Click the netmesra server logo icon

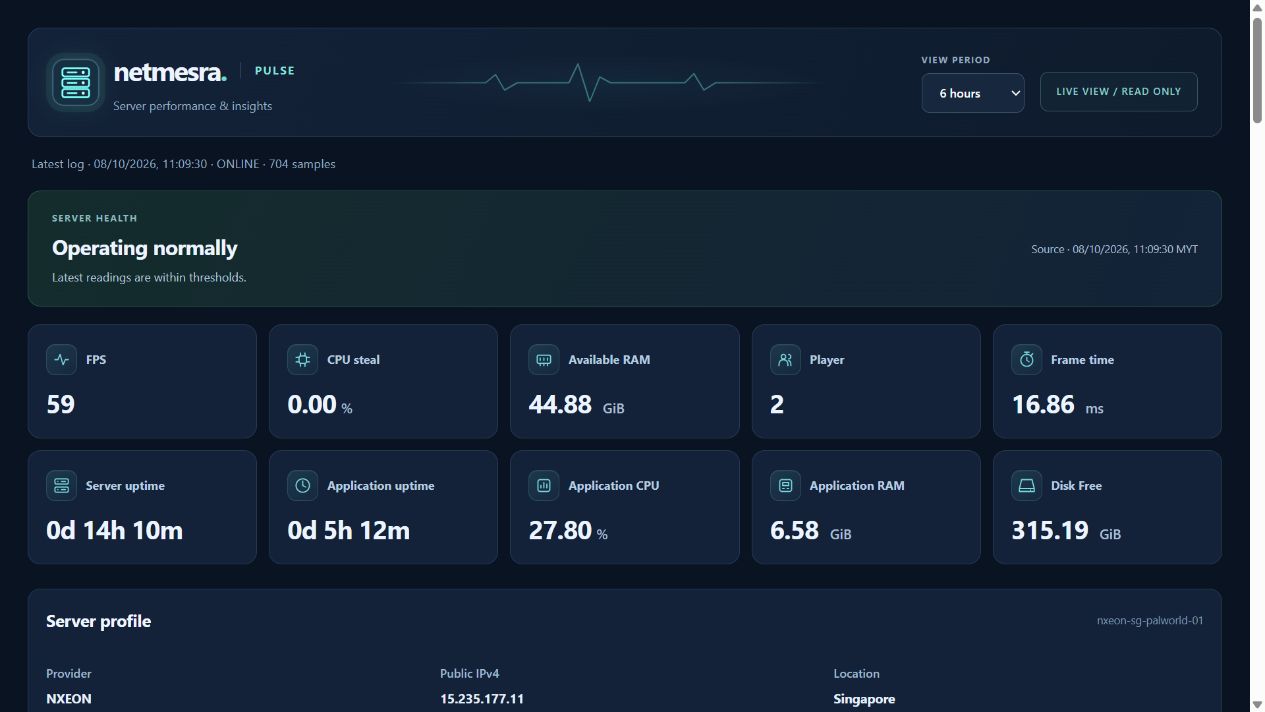[x=76, y=82]
